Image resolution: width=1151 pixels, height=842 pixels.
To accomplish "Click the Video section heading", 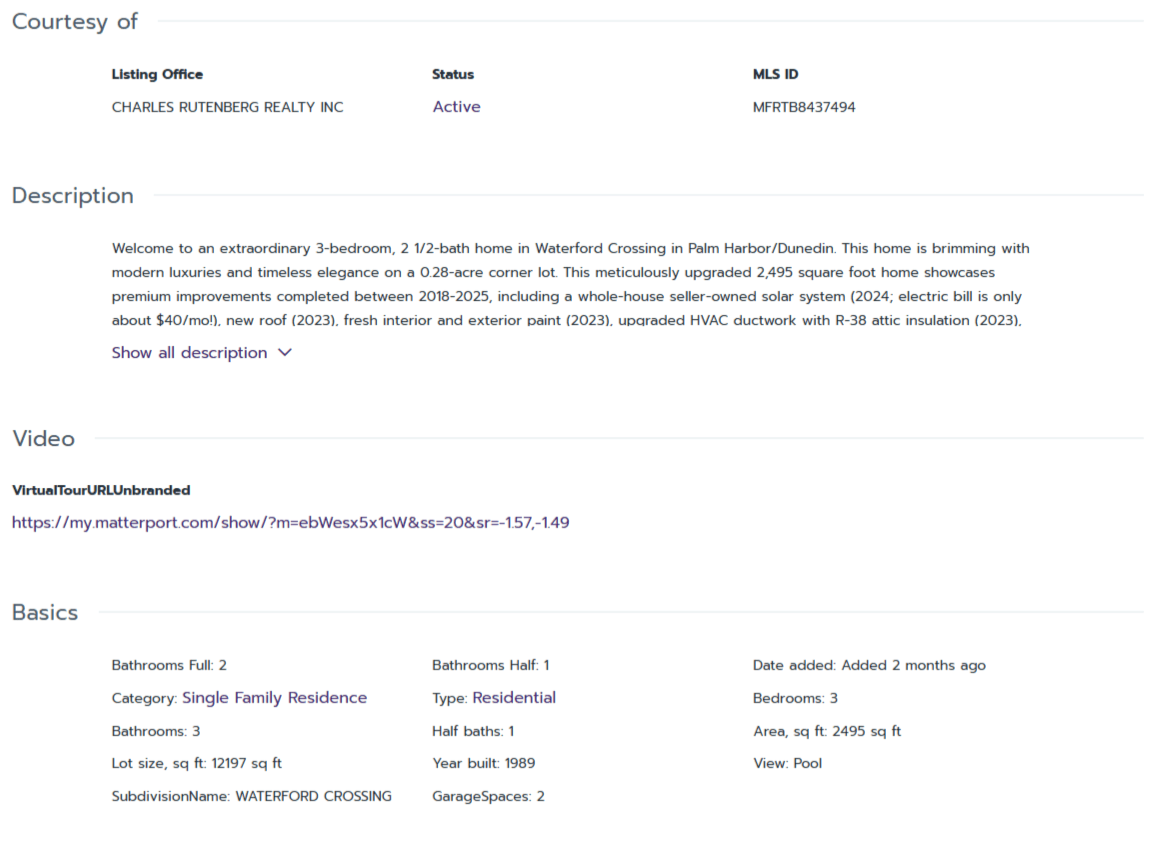I will pos(43,439).
